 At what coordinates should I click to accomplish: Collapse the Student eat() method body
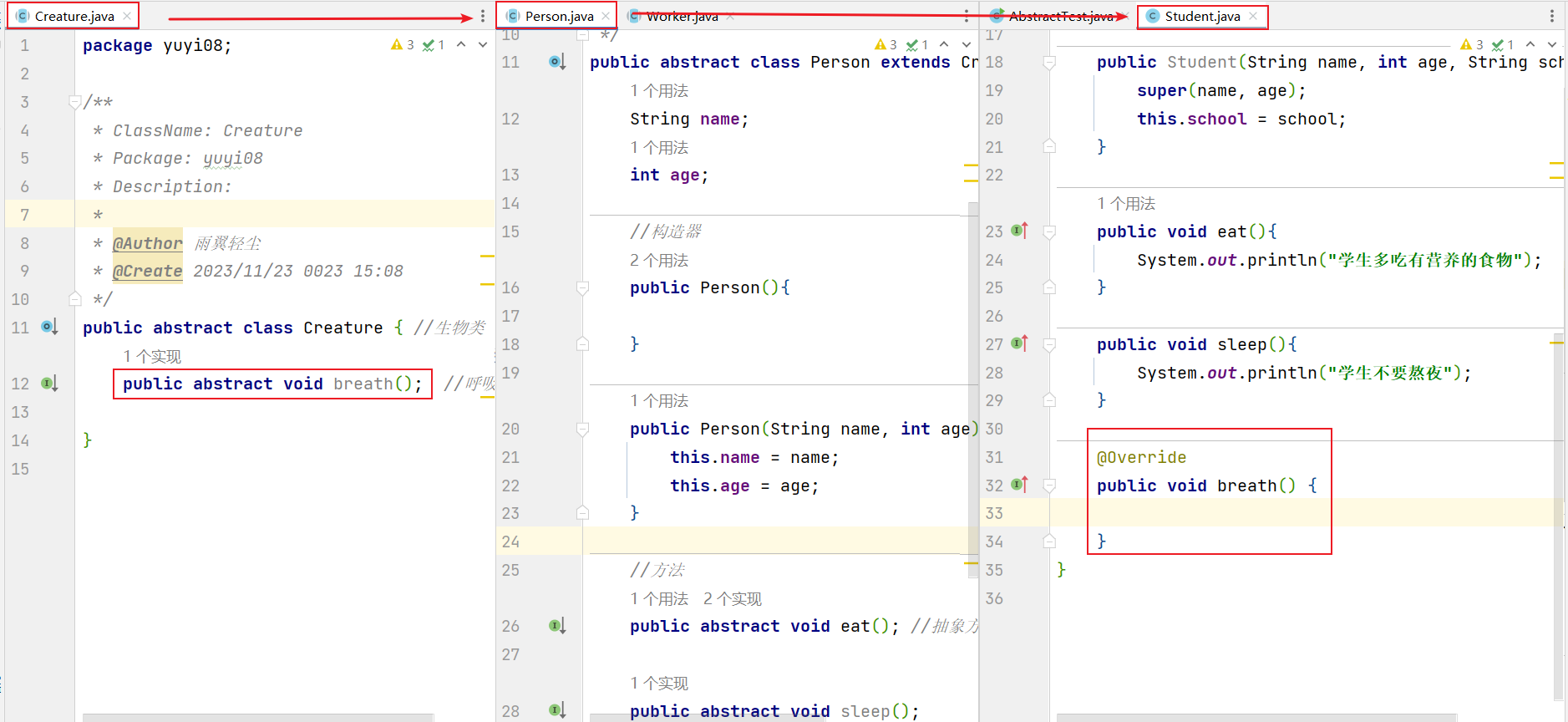pos(1050,231)
